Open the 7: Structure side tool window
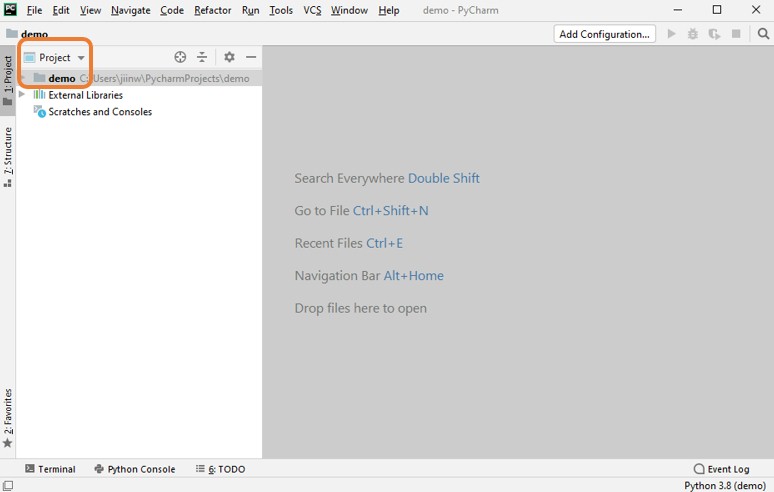The height and width of the screenshot is (492, 774). pos(8,157)
